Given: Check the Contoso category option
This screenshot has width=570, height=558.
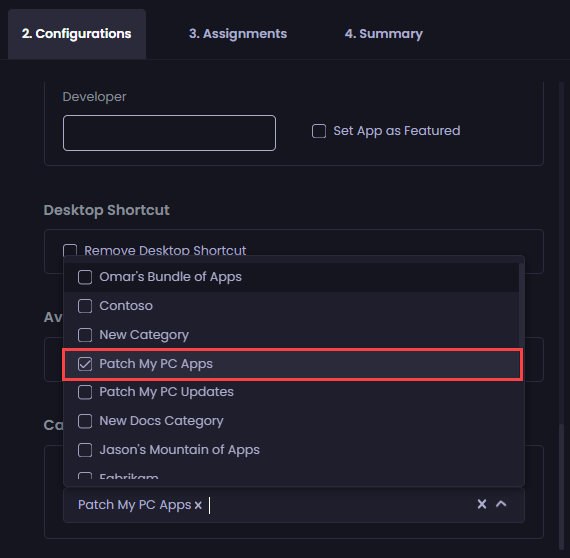Looking at the screenshot, I should coord(85,306).
